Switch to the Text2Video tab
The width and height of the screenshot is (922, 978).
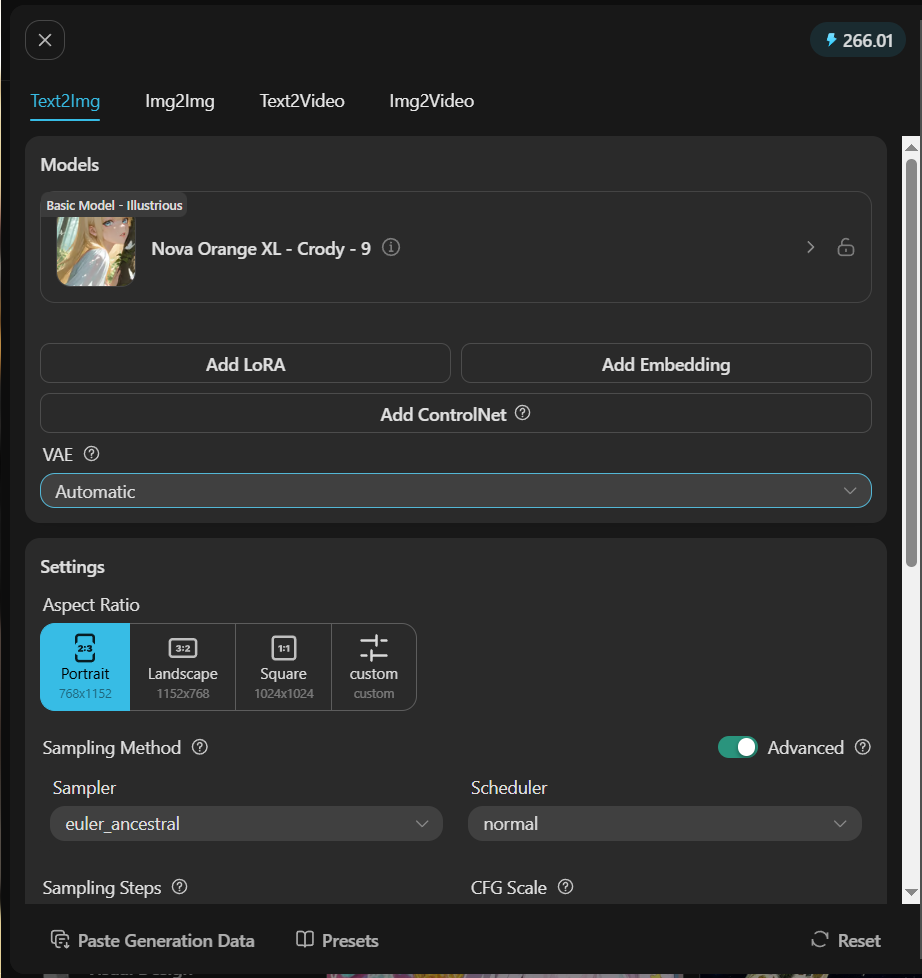point(302,101)
